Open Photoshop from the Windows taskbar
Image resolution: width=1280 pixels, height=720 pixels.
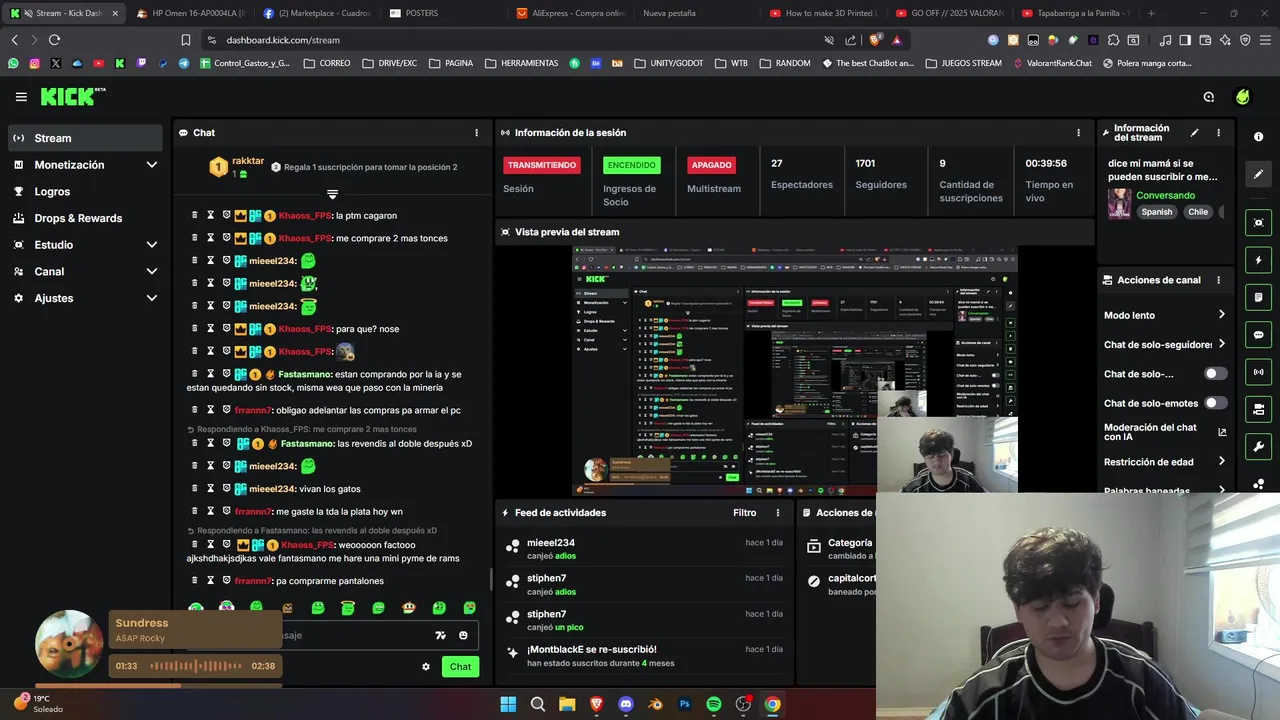pyautogui.click(x=685, y=704)
